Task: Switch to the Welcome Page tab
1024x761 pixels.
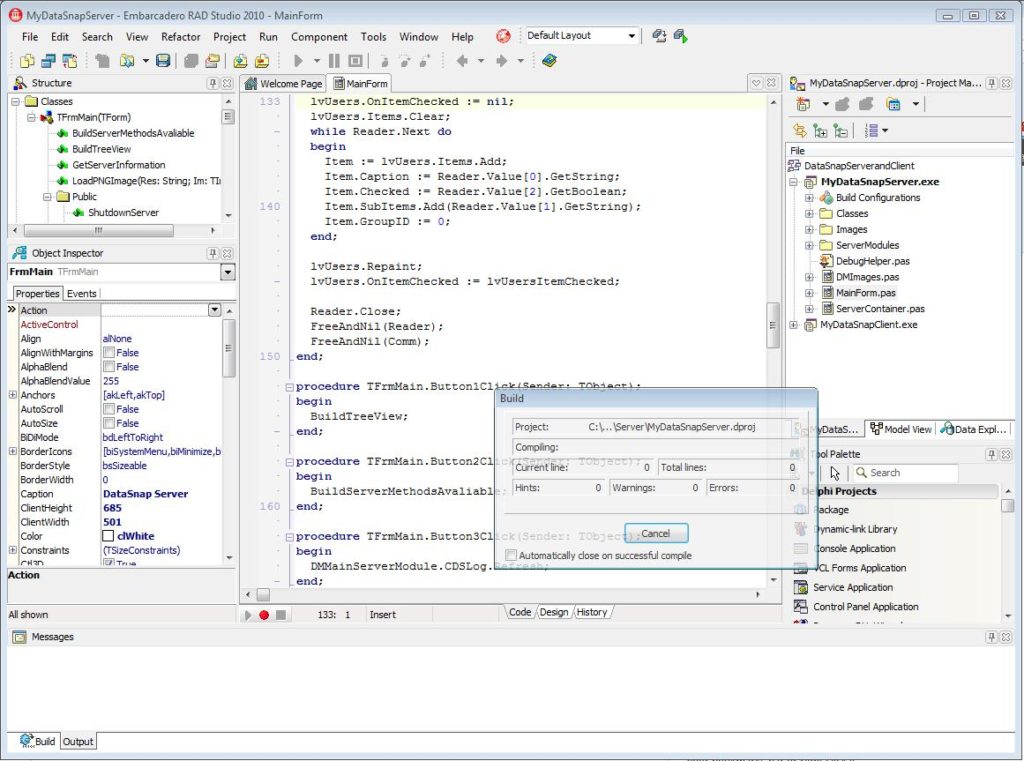Action: [x=289, y=83]
